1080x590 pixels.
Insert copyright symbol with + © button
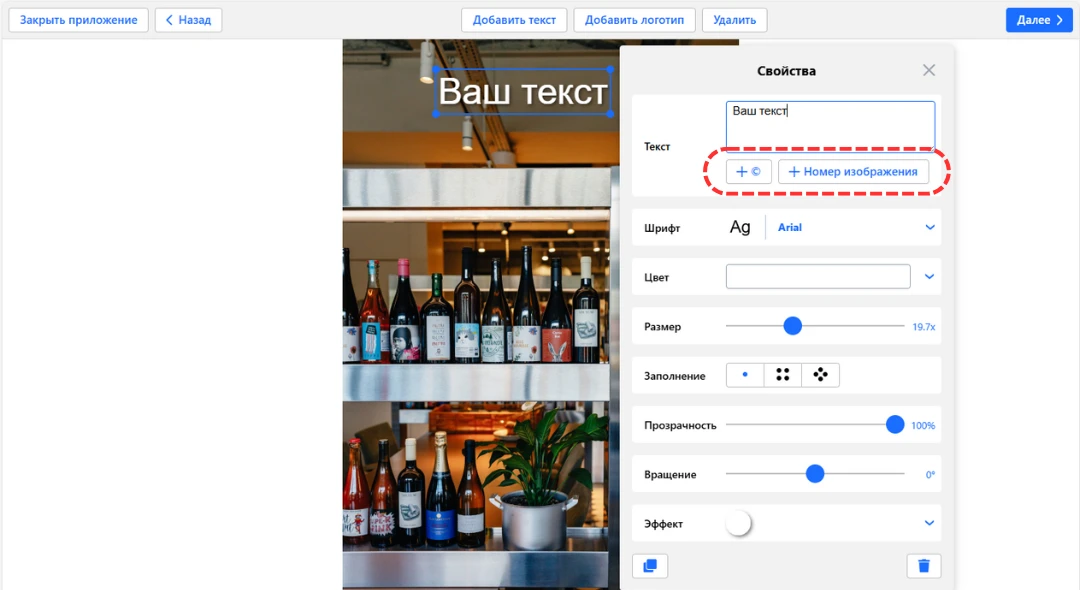pyautogui.click(x=748, y=172)
